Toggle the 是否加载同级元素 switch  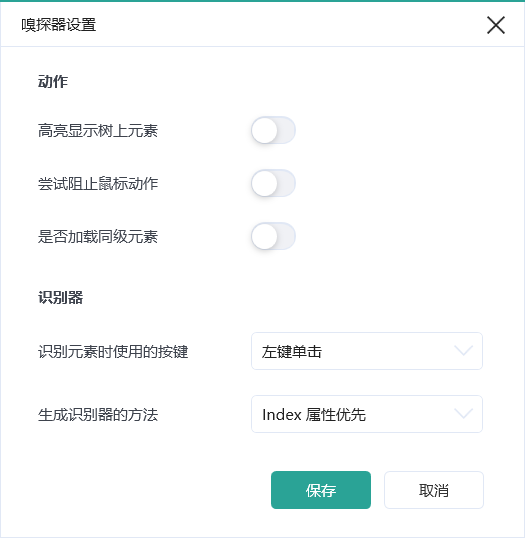coord(273,236)
